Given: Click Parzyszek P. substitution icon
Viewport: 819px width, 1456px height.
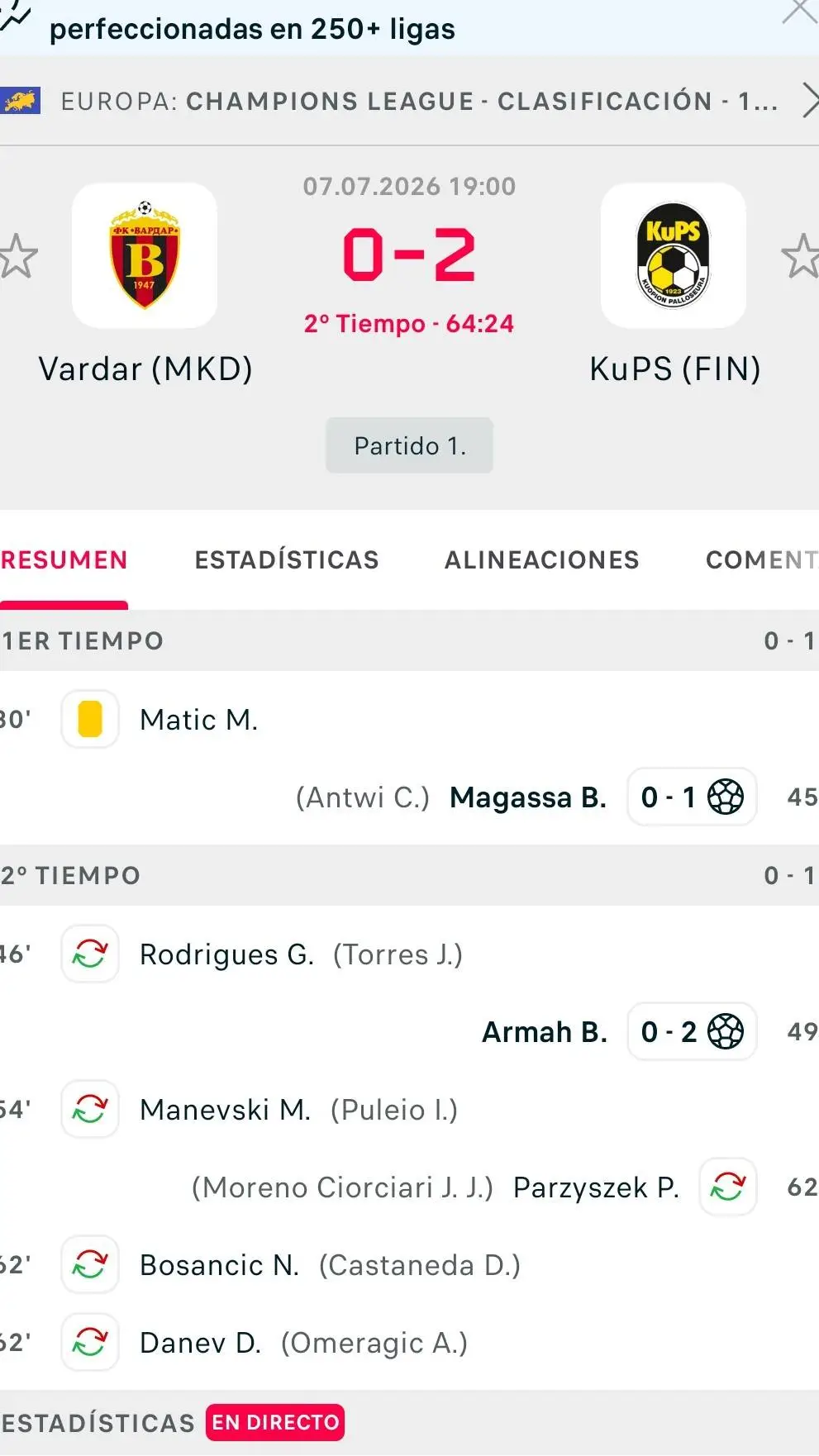Looking at the screenshot, I should point(728,1187).
